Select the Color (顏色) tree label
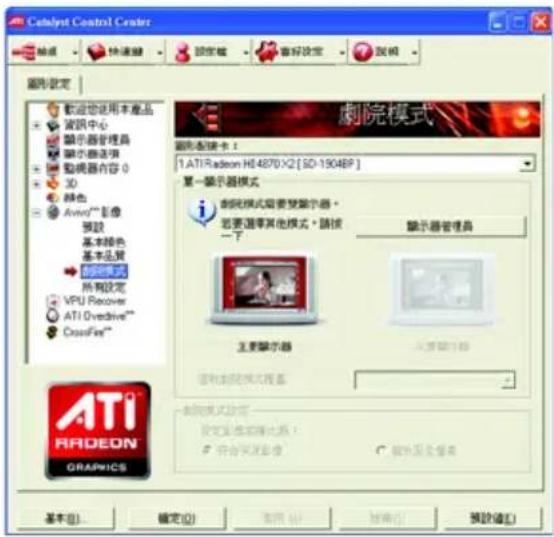The height and width of the screenshot is (537, 554). coord(75,197)
